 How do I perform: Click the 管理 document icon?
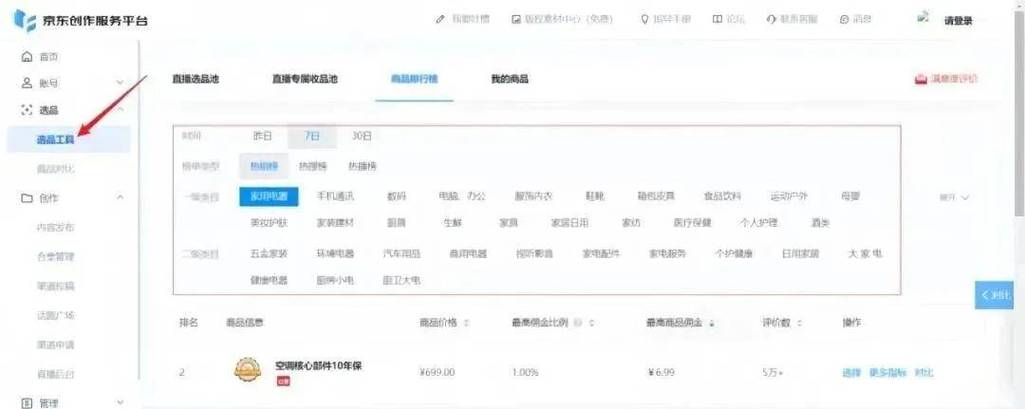27,403
